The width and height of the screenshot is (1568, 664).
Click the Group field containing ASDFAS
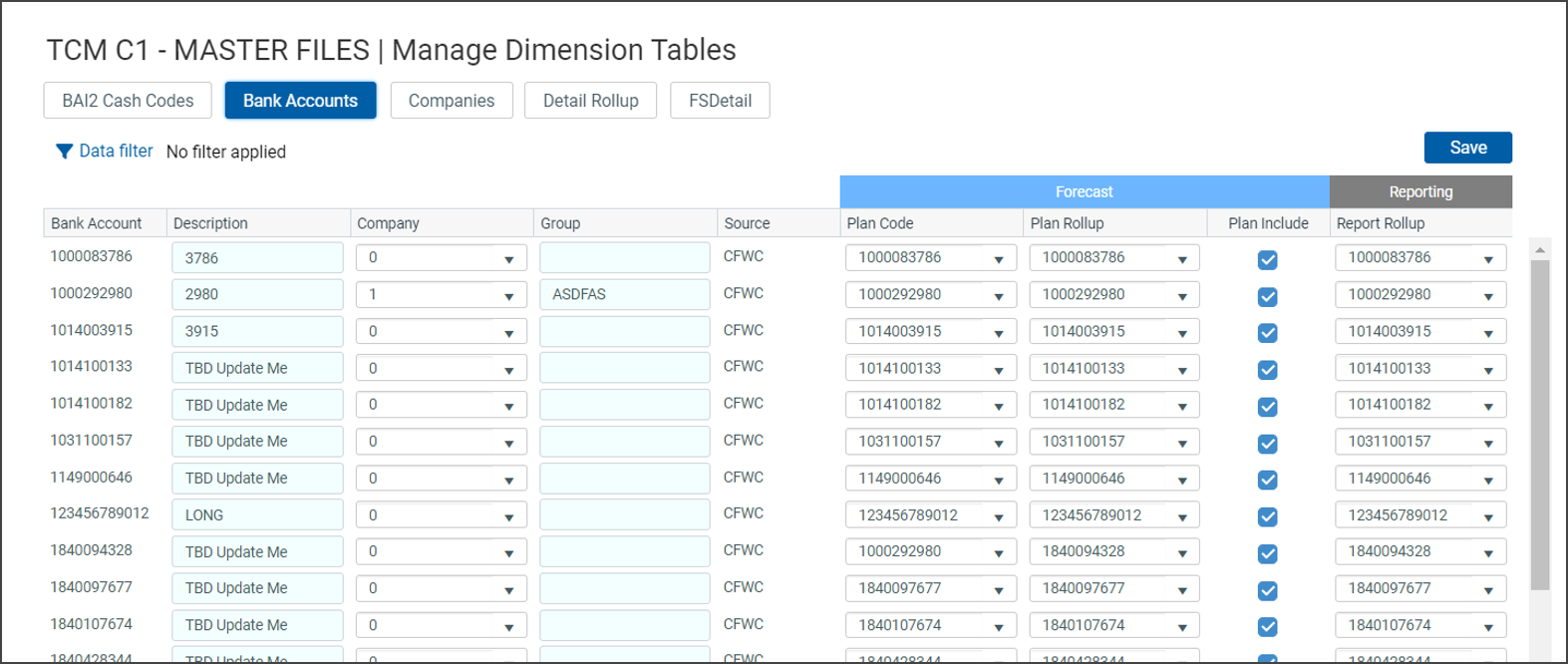tap(625, 294)
